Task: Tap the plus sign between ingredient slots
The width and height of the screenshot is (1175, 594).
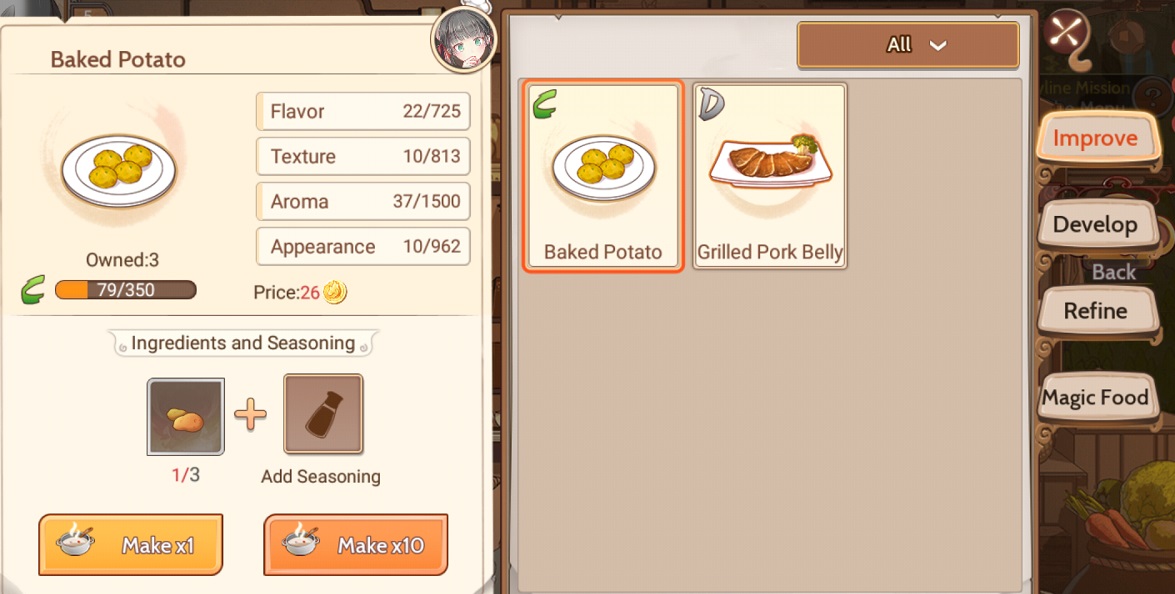Action: point(251,414)
